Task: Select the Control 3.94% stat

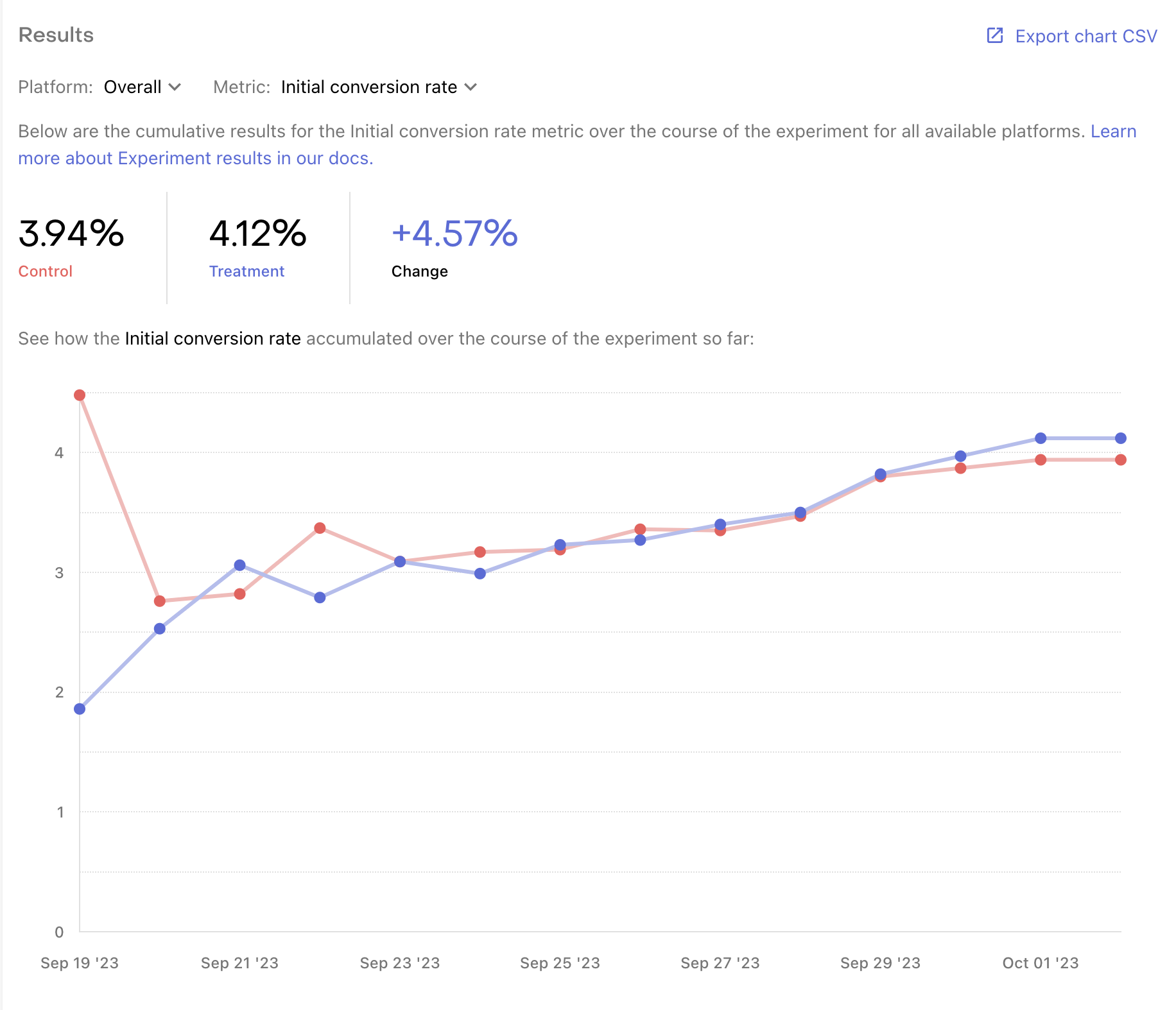Action: (x=71, y=248)
